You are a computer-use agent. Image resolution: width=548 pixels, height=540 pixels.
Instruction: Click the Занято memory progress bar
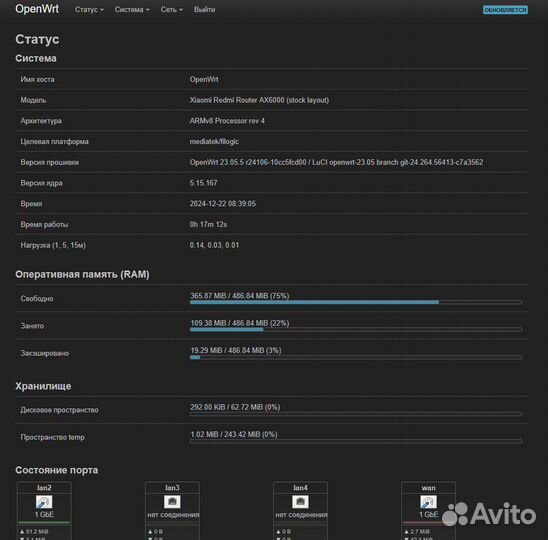coord(356,329)
